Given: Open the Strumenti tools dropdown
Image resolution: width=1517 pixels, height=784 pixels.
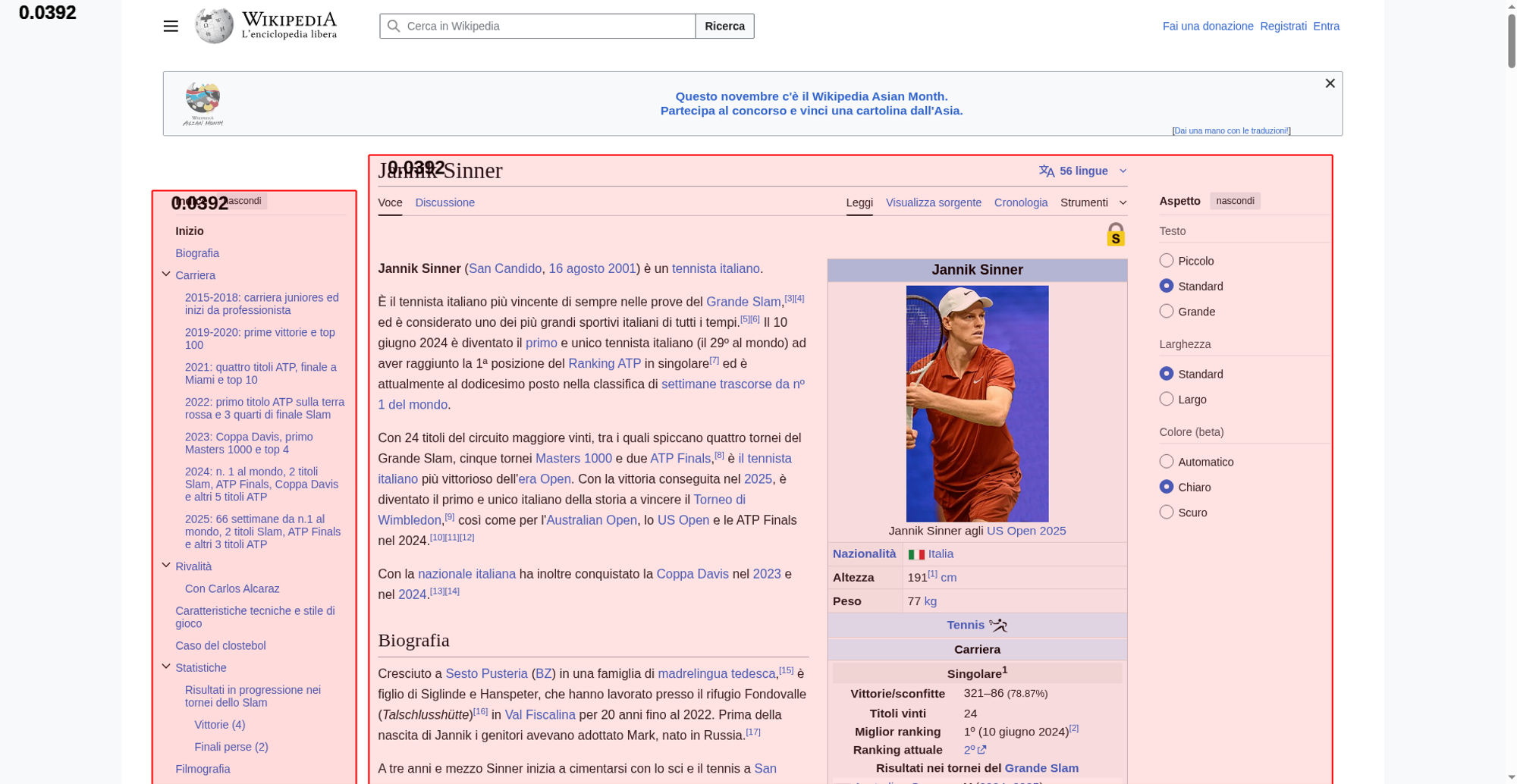Looking at the screenshot, I should click(x=1093, y=202).
